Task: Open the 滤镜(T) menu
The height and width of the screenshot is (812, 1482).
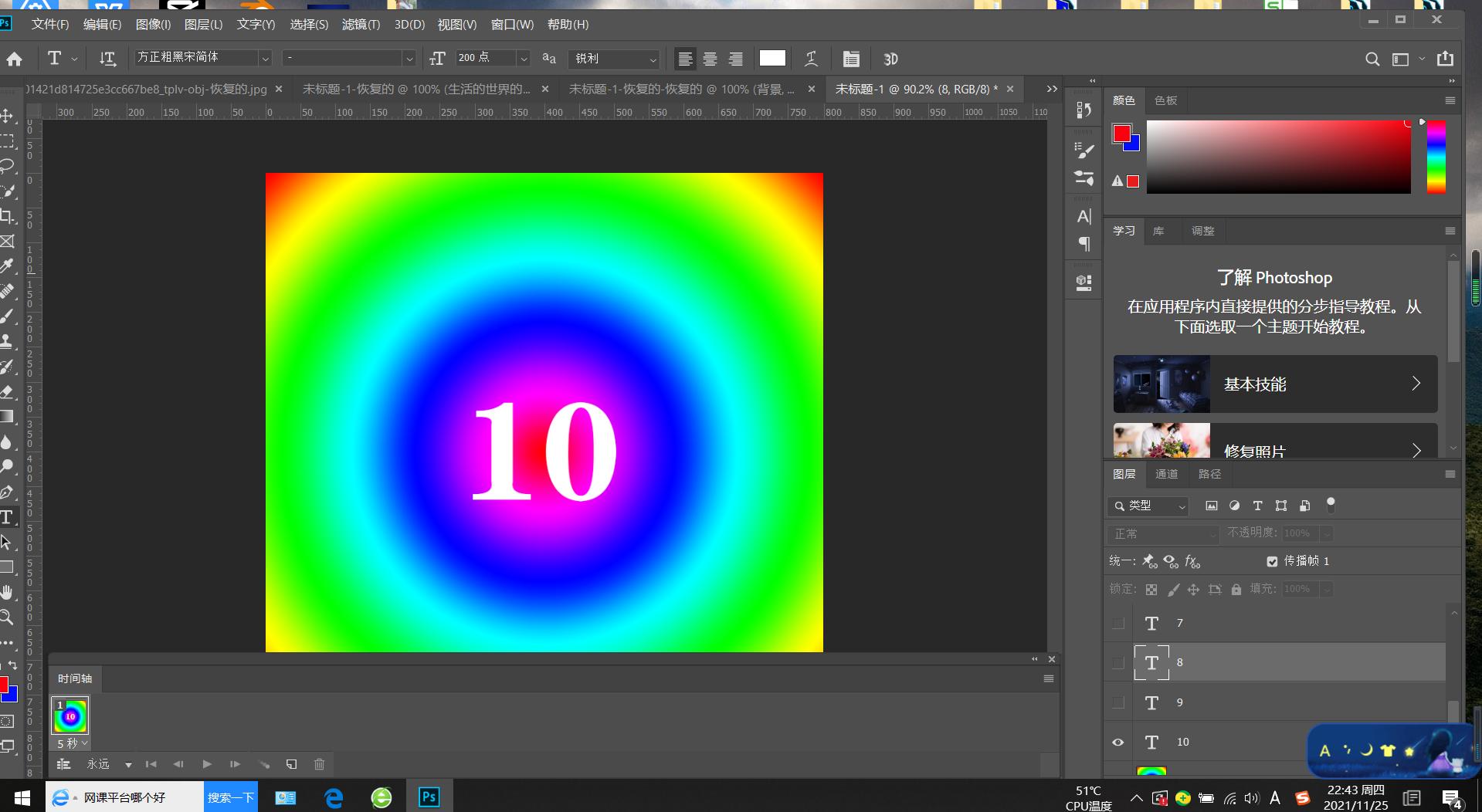Action: tap(361, 25)
